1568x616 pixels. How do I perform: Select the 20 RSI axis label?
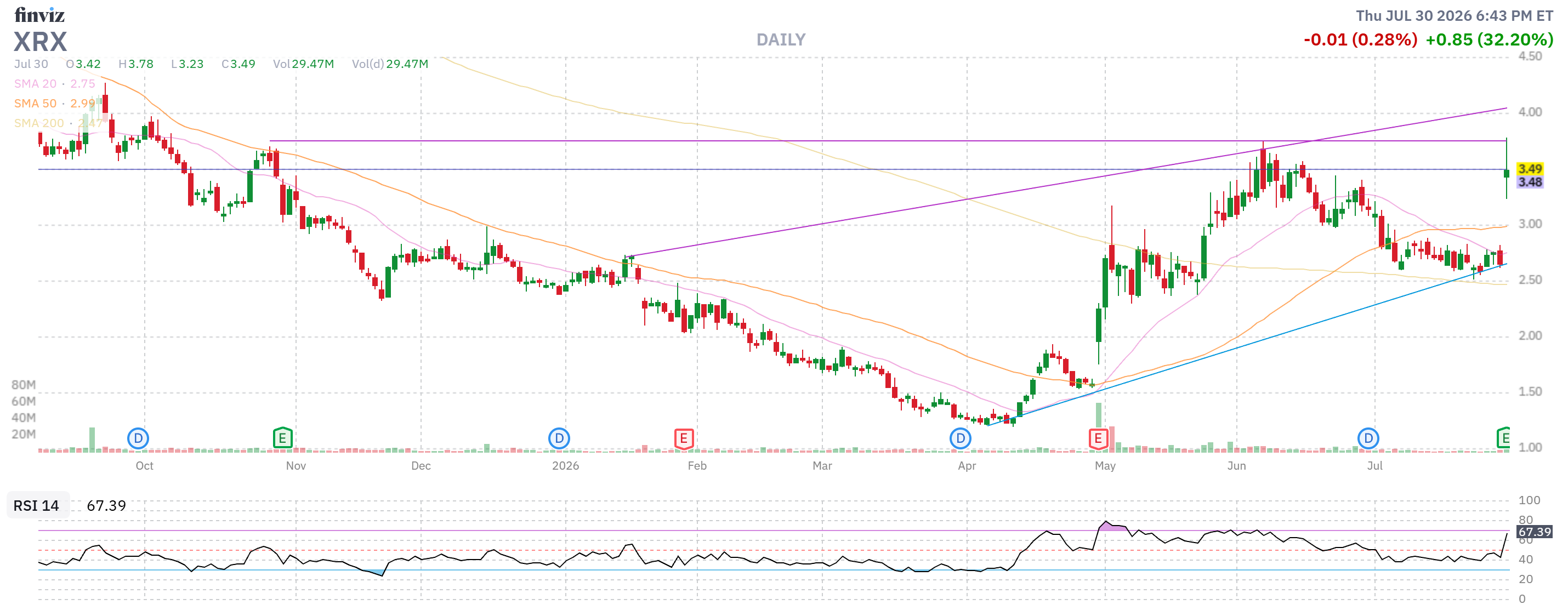click(1525, 579)
